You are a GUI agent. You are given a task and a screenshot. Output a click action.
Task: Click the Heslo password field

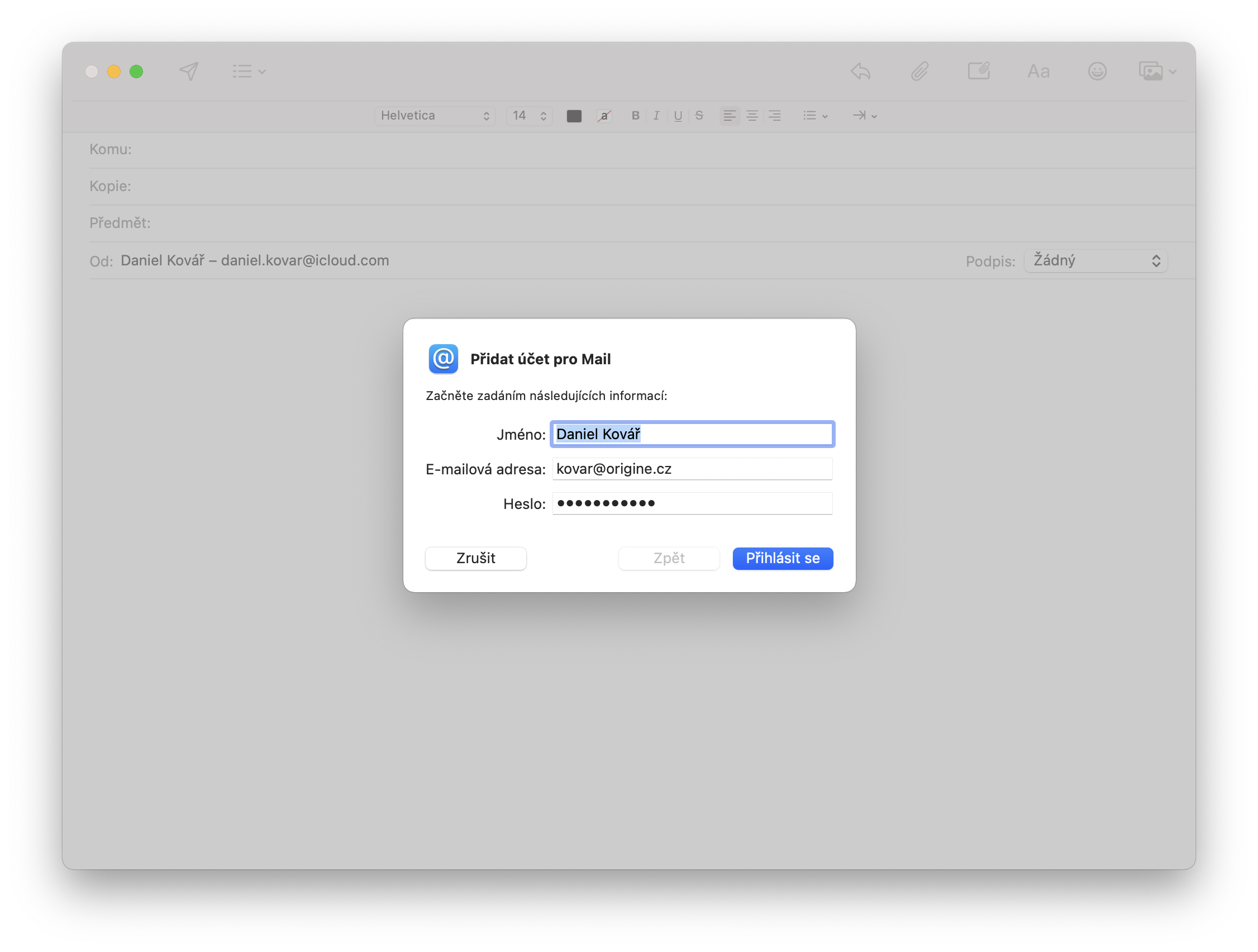(692, 503)
